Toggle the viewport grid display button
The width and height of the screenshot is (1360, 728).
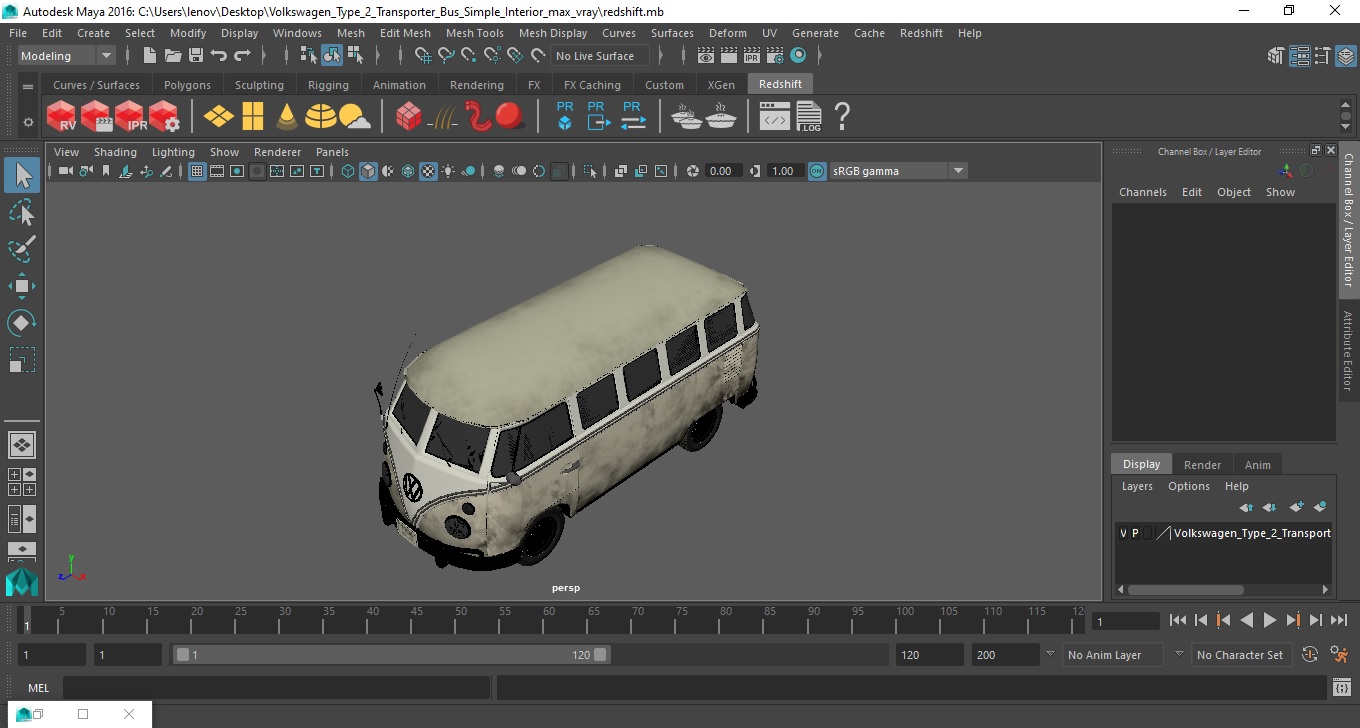coord(197,171)
